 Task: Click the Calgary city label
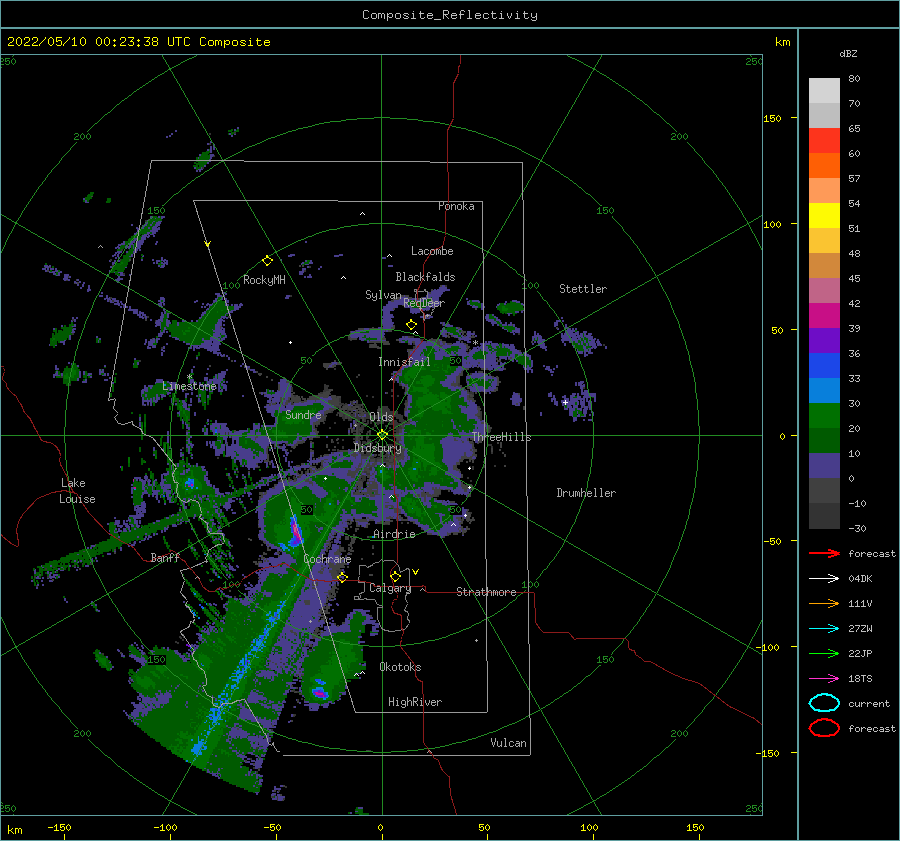pyautogui.click(x=390, y=588)
